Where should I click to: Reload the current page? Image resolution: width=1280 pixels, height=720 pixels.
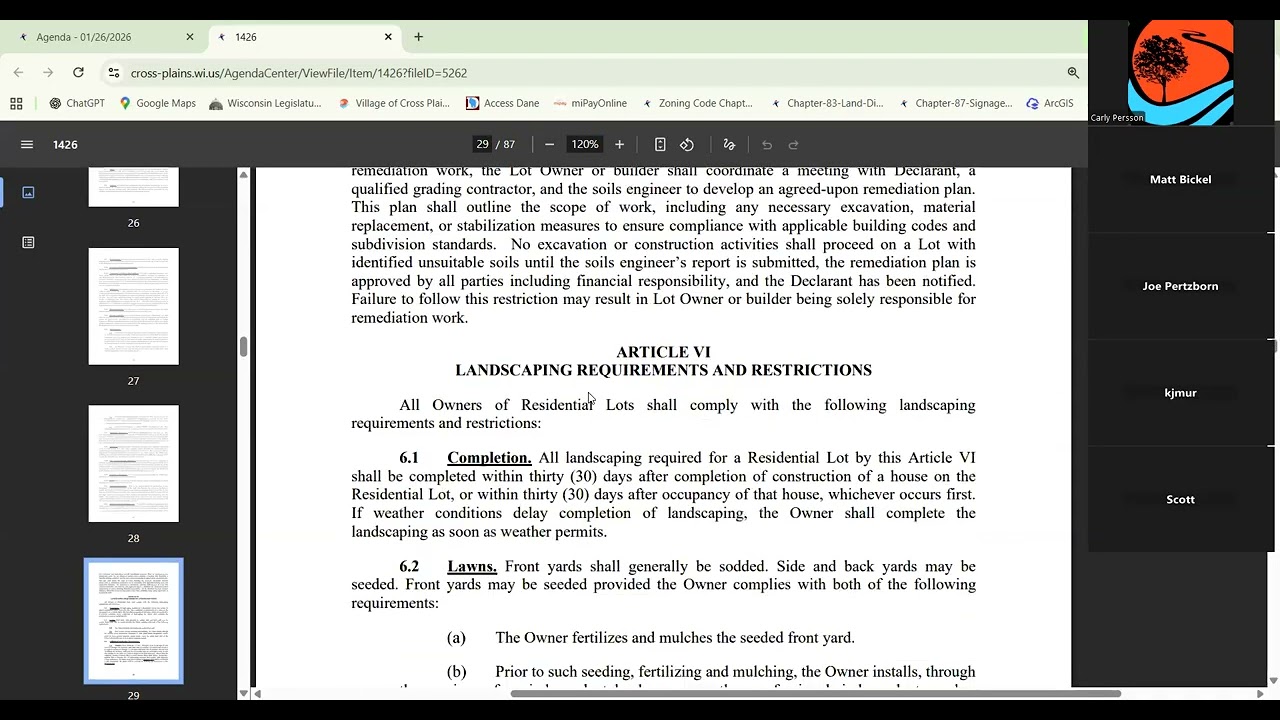(x=78, y=73)
